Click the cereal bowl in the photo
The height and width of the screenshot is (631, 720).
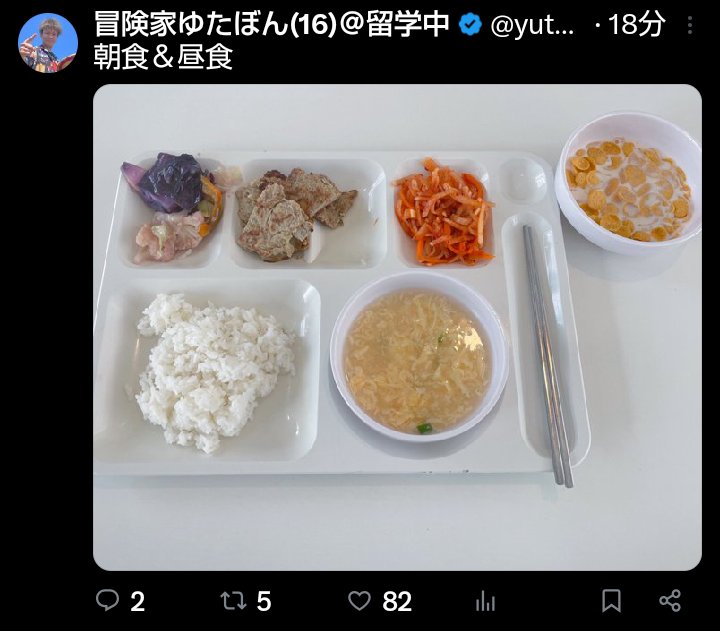pyautogui.click(x=629, y=183)
